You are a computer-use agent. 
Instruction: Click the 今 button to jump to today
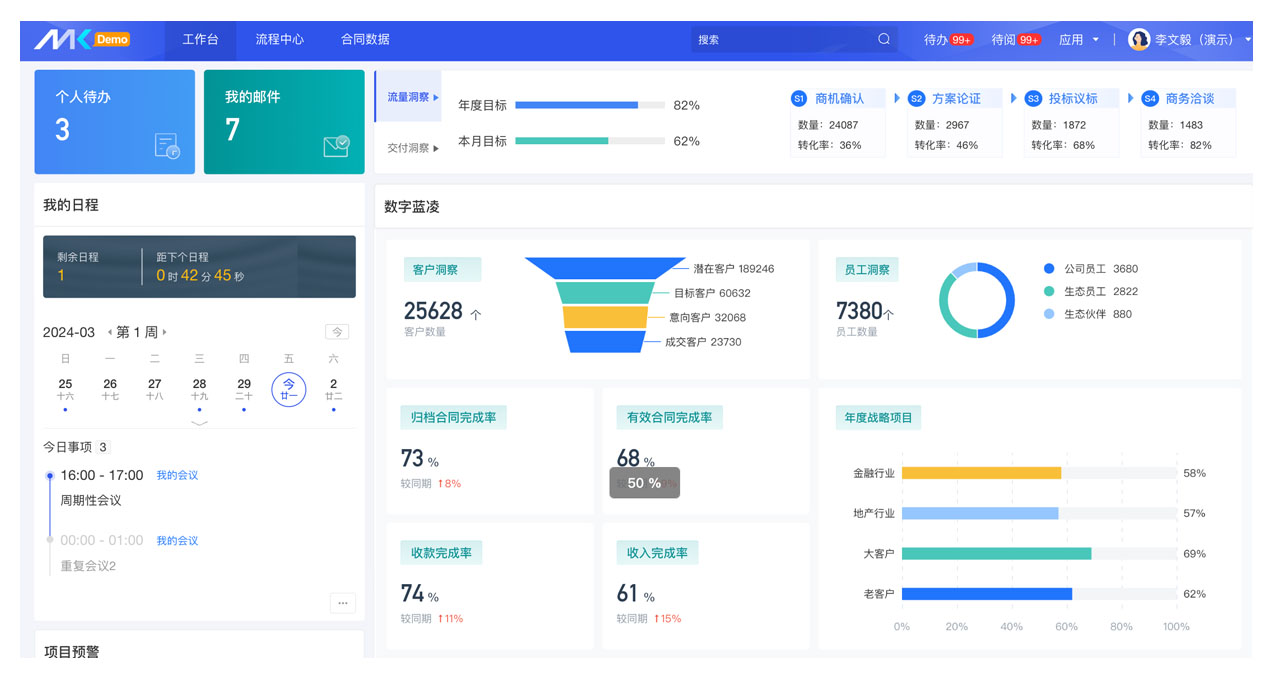pyautogui.click(x=337, y=332)
